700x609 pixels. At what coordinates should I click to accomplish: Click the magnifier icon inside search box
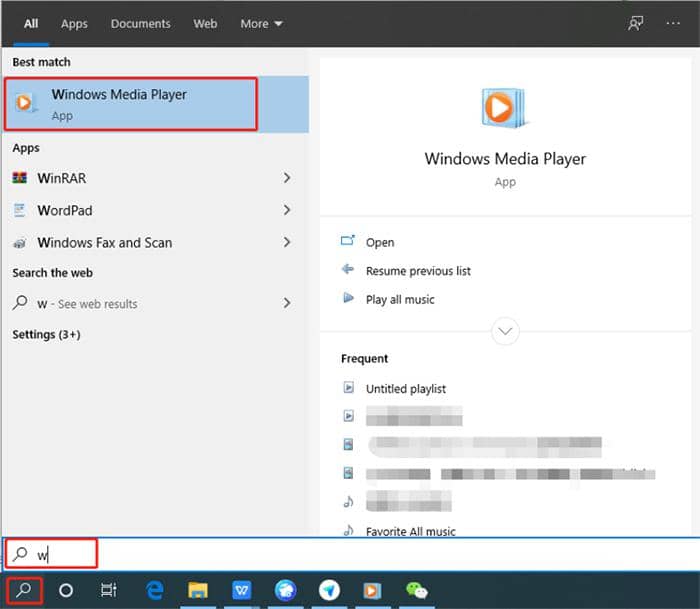[20, 554]
